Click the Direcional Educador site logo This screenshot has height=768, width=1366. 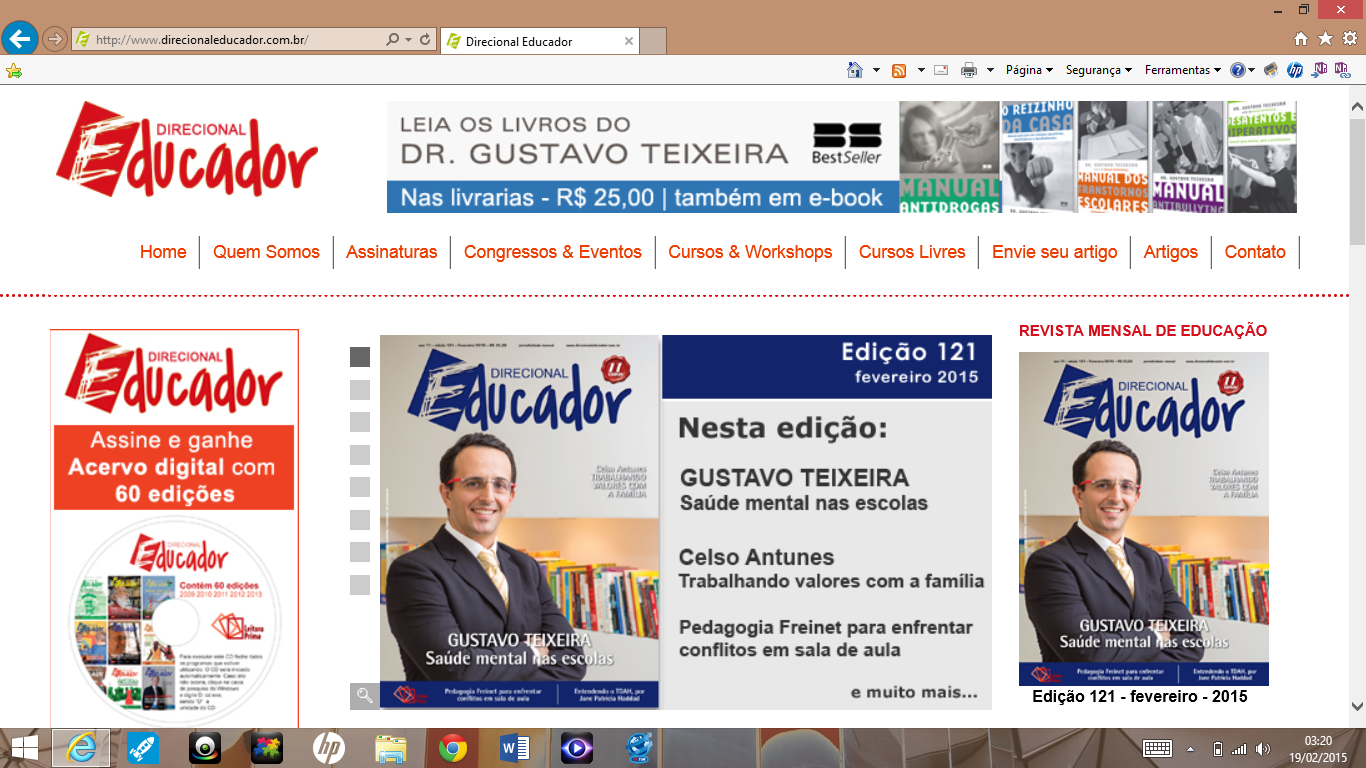pos(187,149)
